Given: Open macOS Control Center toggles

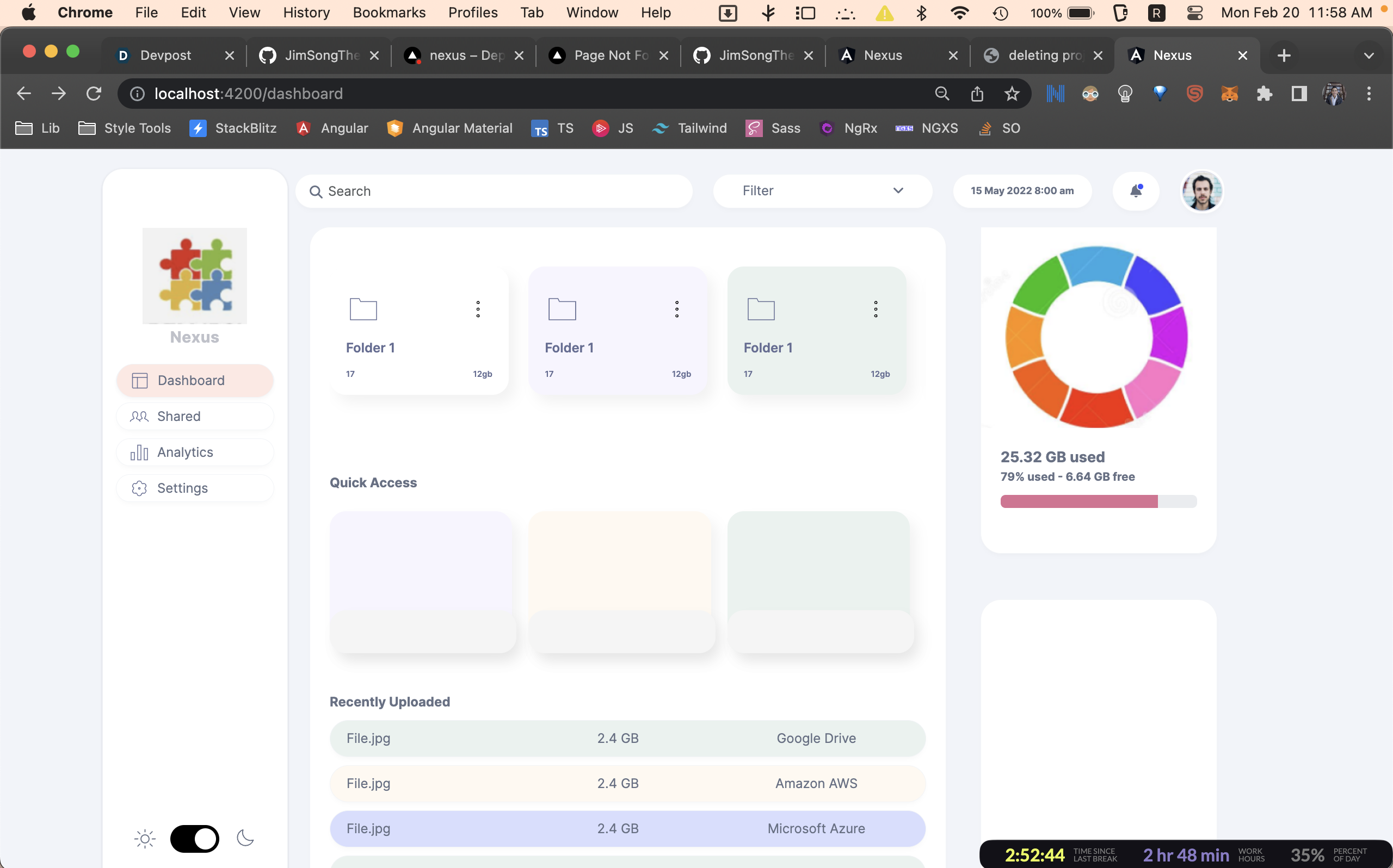Looking at the screenshot, I should click(1194, 13).
